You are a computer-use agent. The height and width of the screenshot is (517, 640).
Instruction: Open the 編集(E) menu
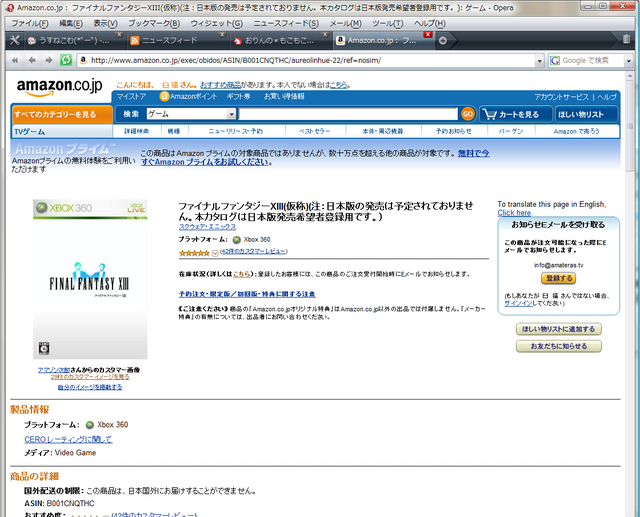71,23
